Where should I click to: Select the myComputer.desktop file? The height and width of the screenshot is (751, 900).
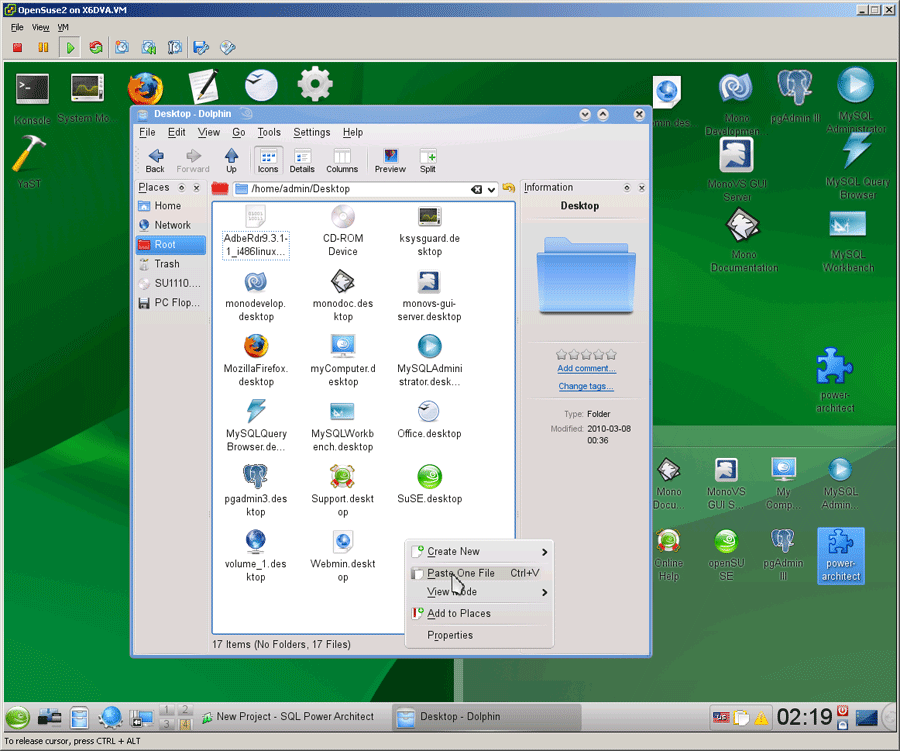[343, 361]
